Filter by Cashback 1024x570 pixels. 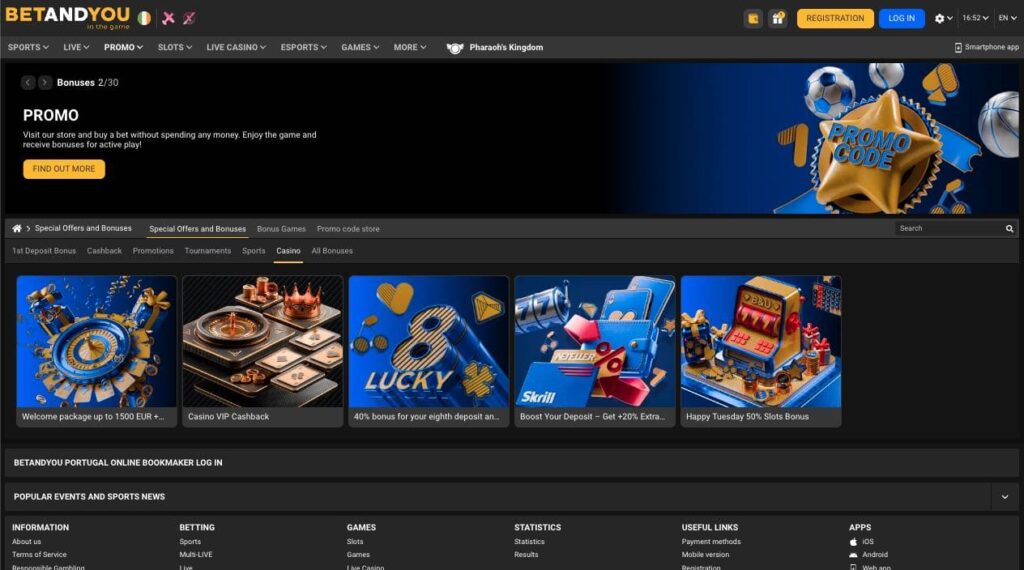(104, 251)
